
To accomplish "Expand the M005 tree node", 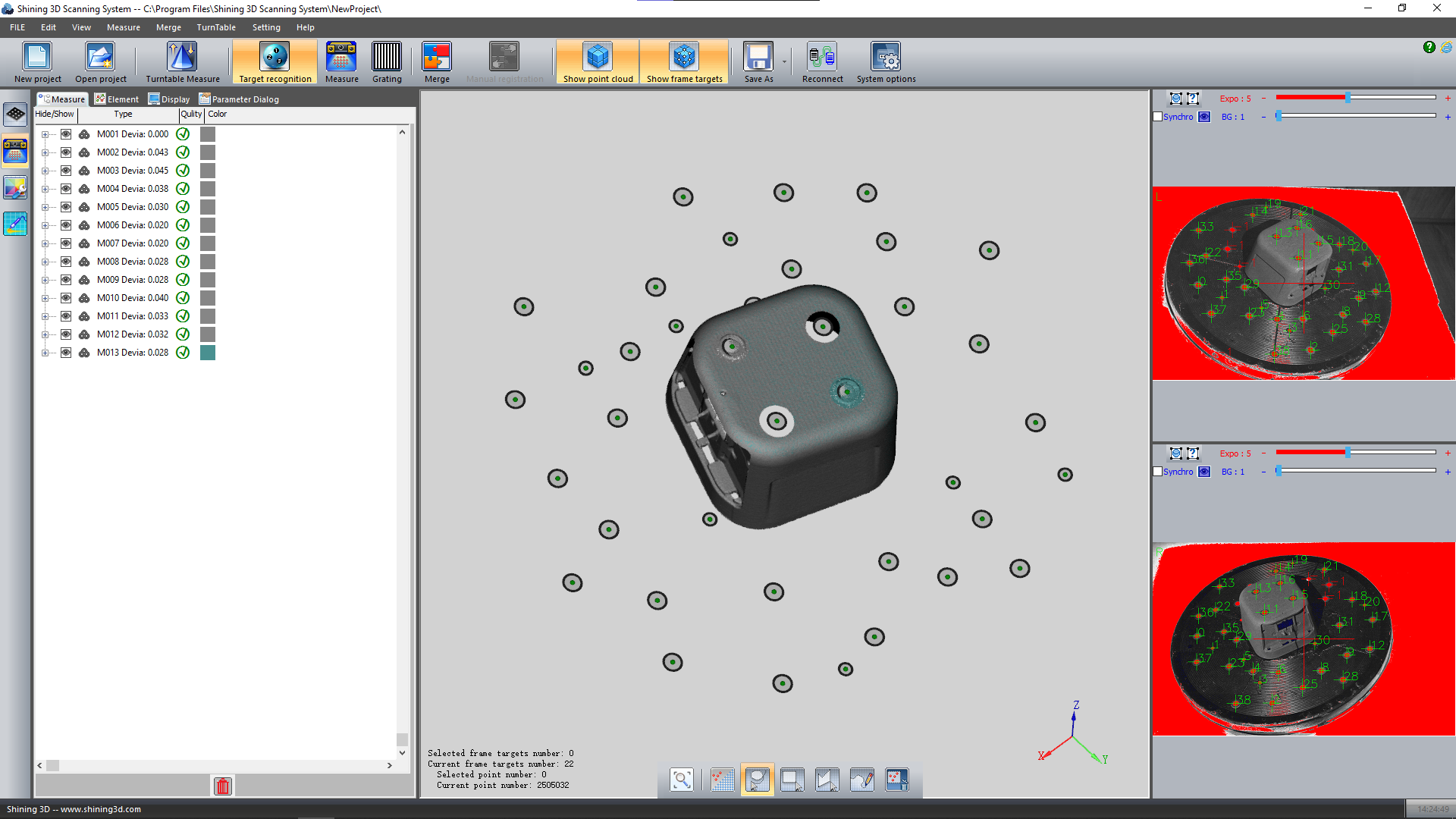I will pos(45,207).
